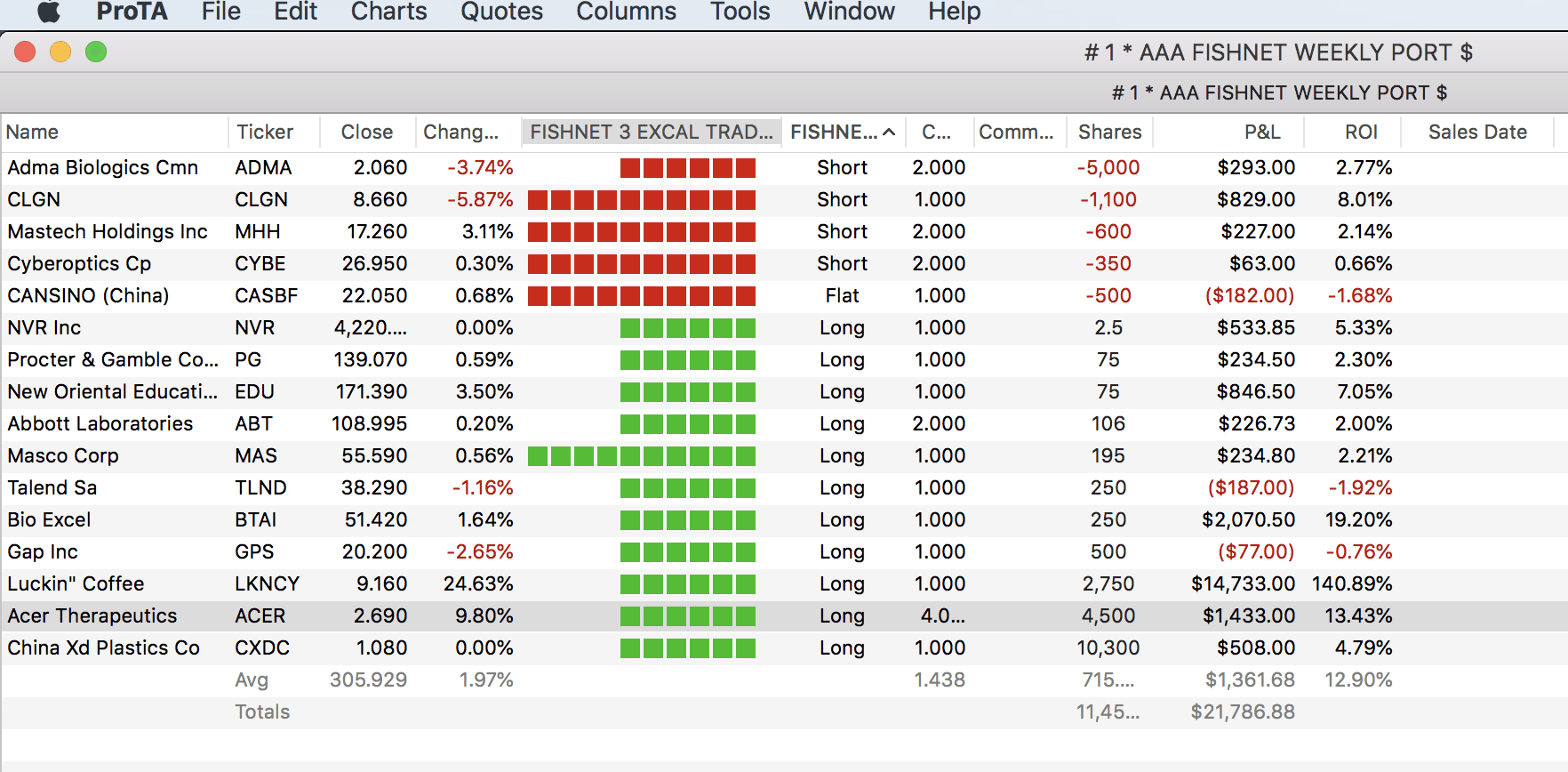This screenshot has width=1568, height=772.
Task: Click the Totals row label
Action: click(x=262, y=712)
